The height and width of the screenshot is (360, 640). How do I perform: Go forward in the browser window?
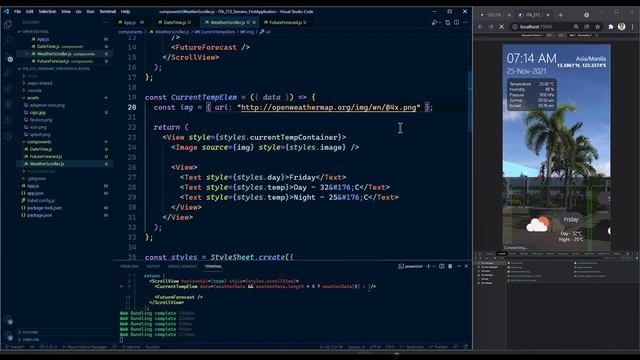[491, 27]
